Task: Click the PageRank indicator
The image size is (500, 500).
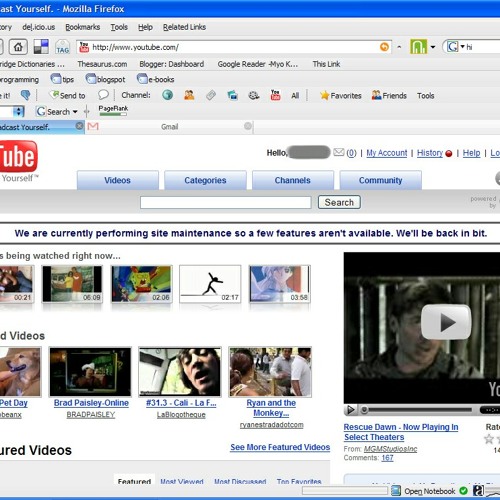Action: point(113,110)
